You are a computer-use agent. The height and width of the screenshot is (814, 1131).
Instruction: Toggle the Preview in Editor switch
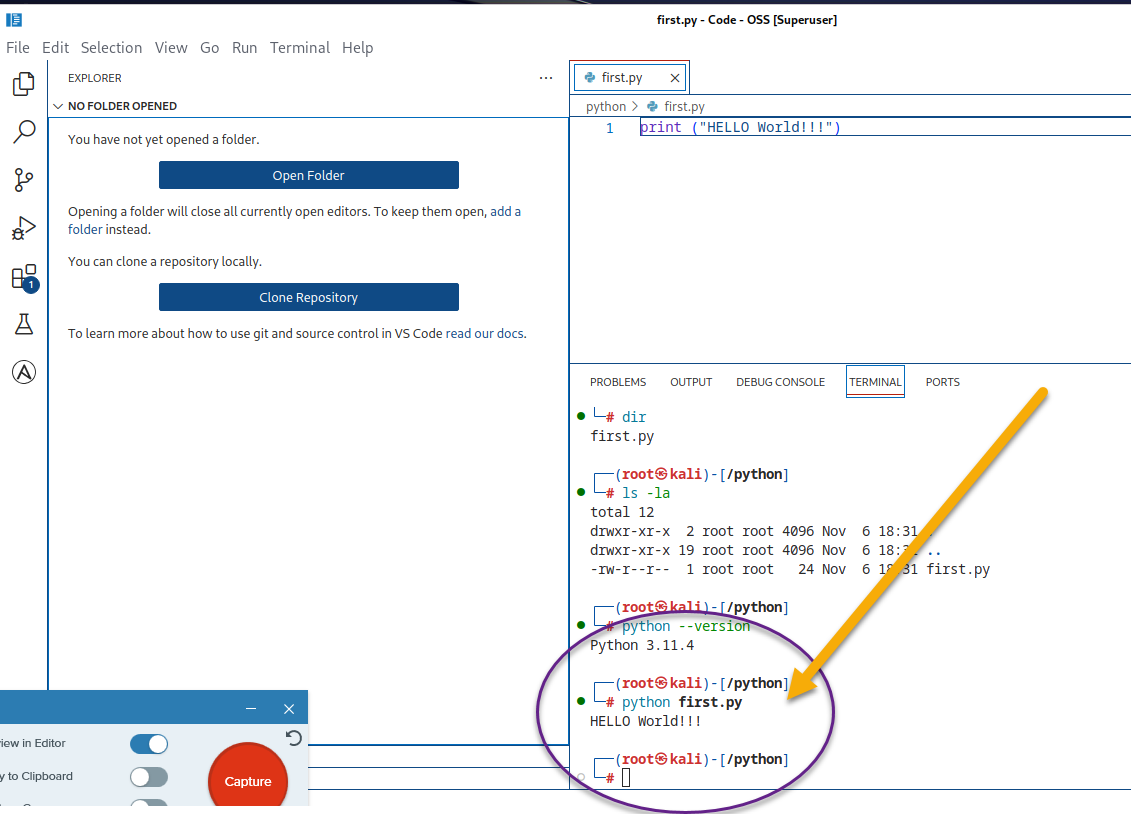149,743
